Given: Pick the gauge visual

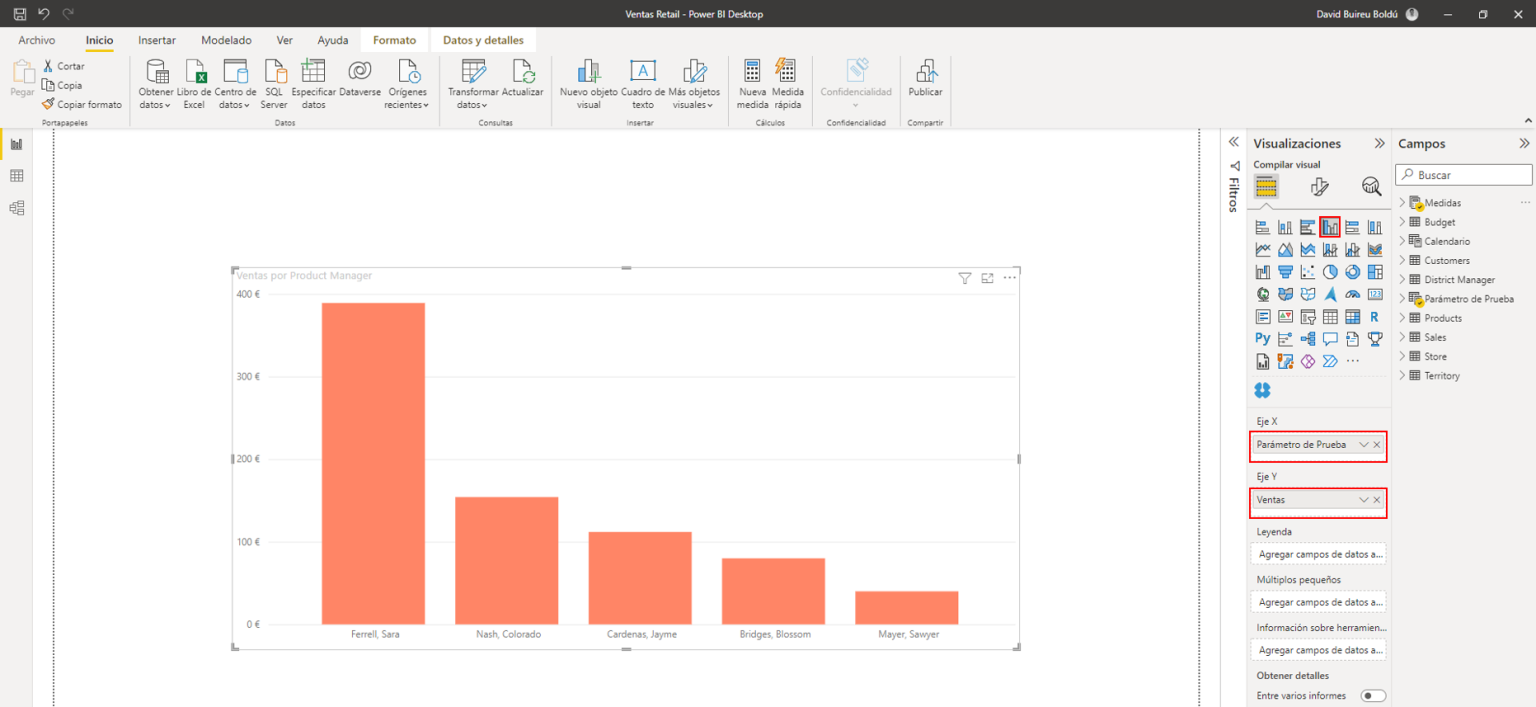Looking at the screenshot, I should click(x=1353, y=294).
